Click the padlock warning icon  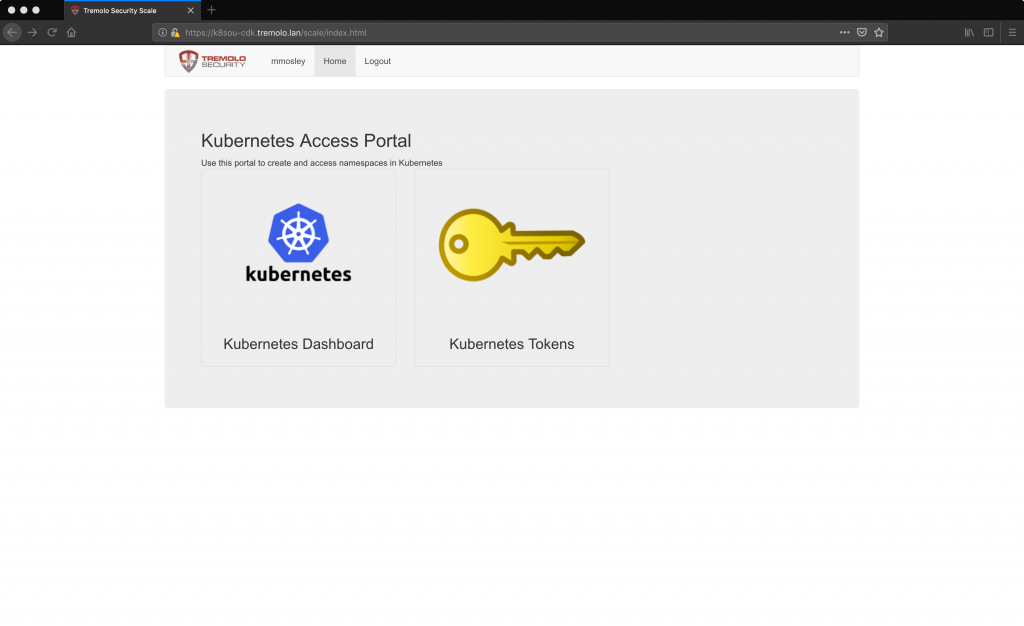175,32
